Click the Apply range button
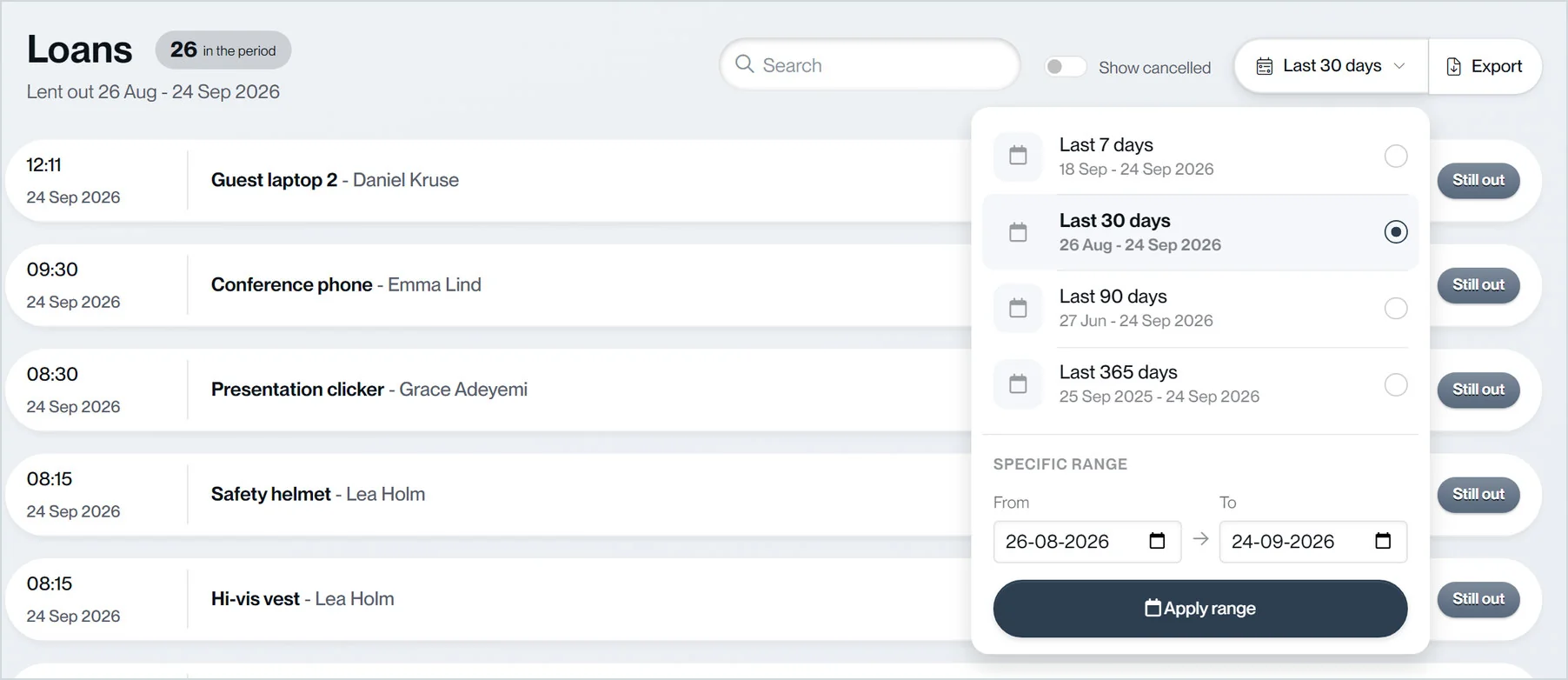1568x680 pixels. [1200, 609]
